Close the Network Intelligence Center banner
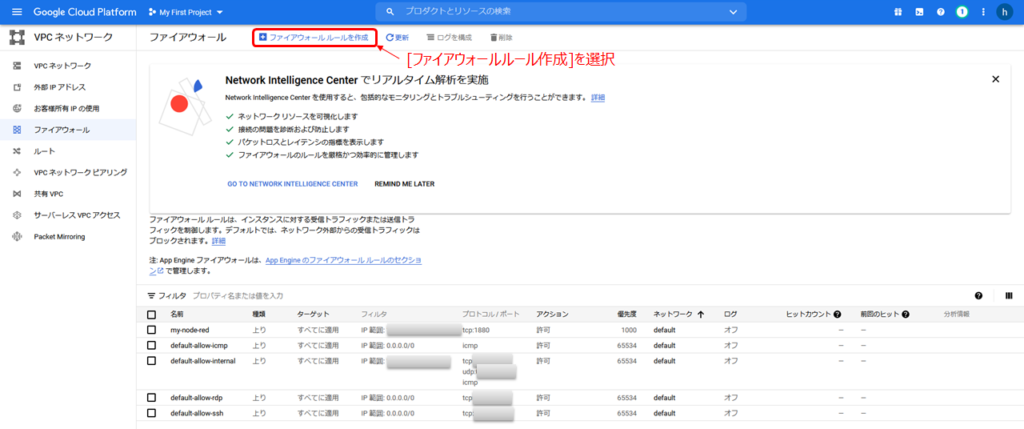Image resolution: width=1024 pixels, height=429 pixels. pos(995,78)
